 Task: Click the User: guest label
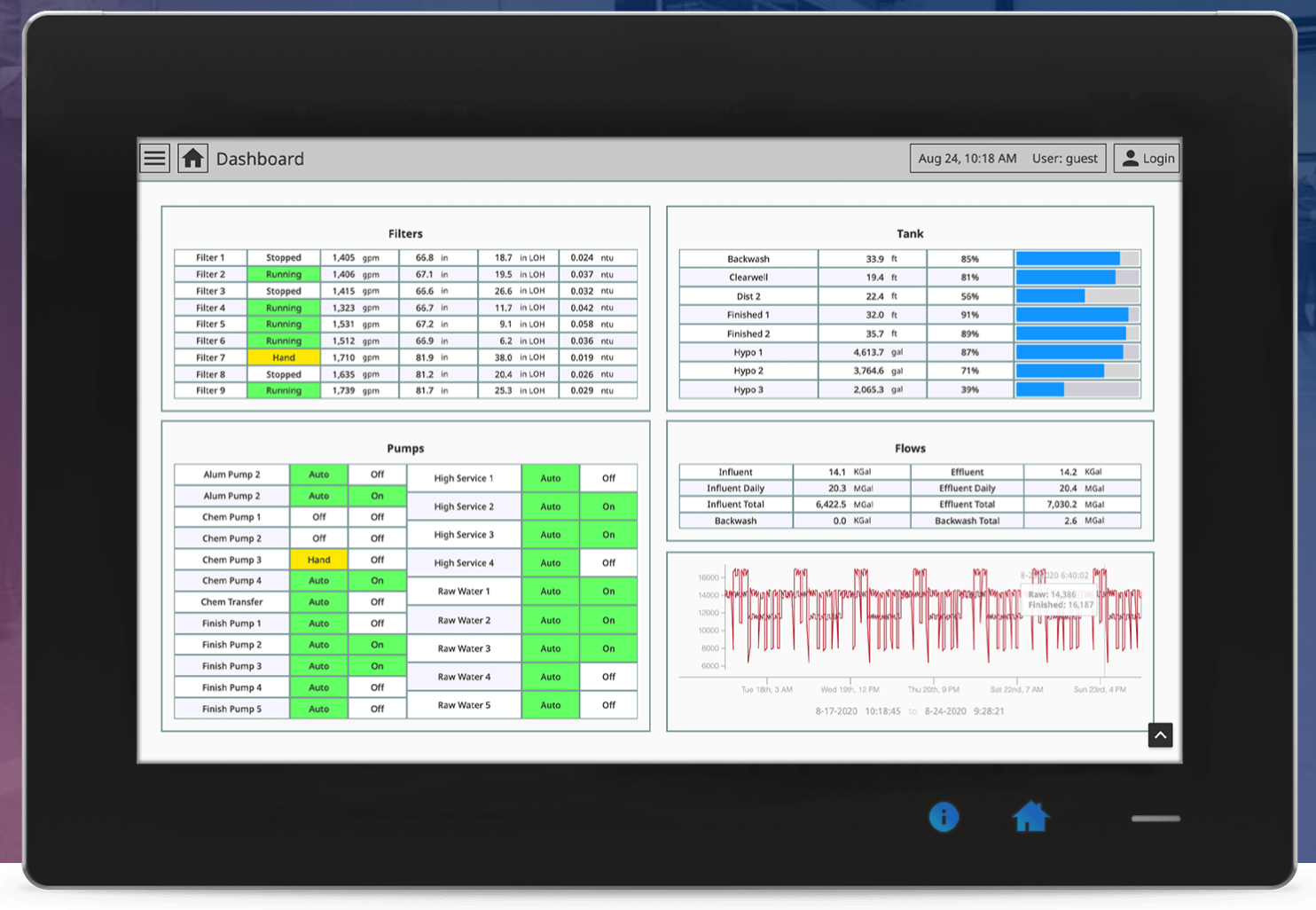[1064, 158]
